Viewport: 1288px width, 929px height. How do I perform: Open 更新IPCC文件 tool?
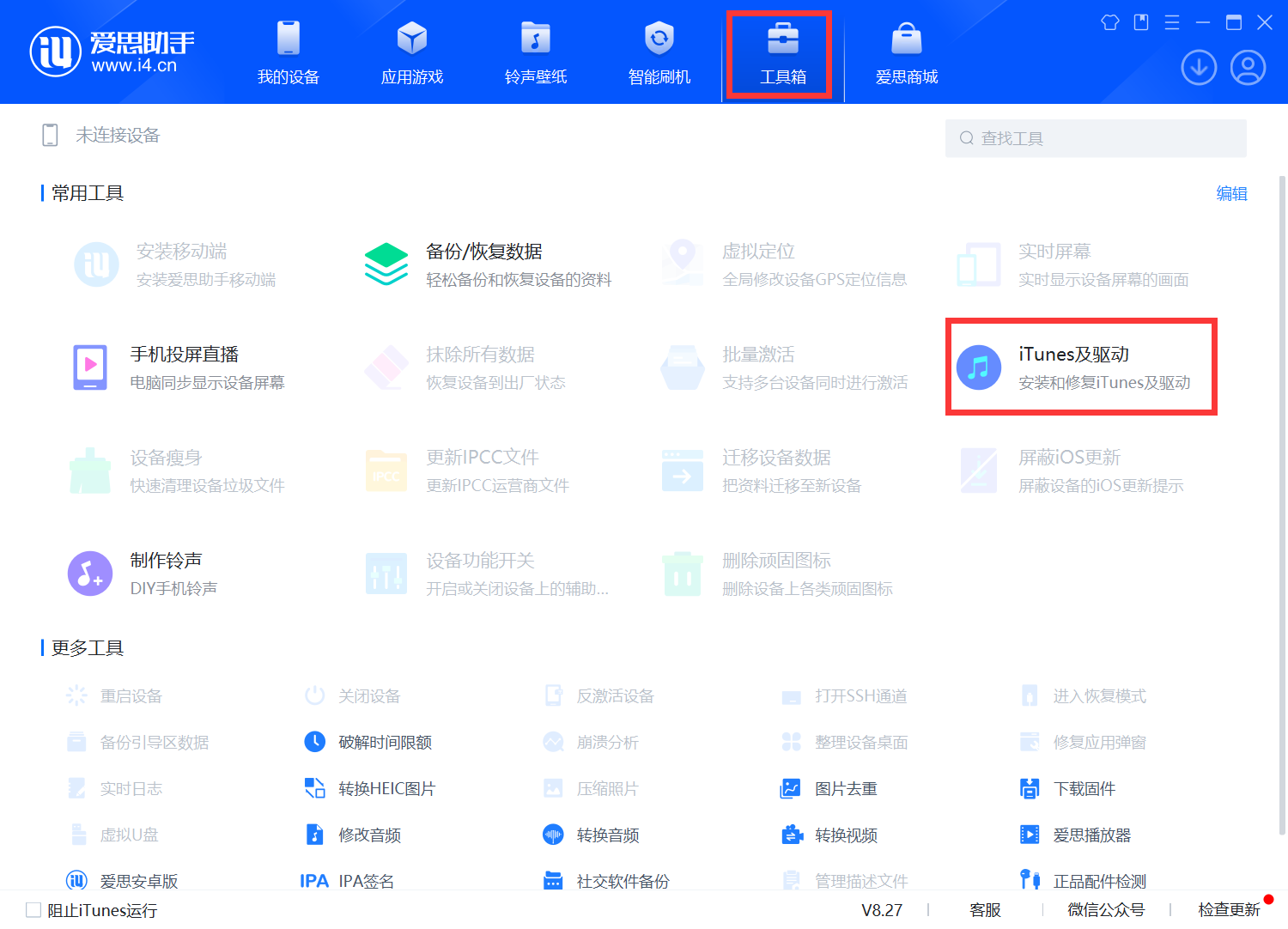click(x=467, y=471)
